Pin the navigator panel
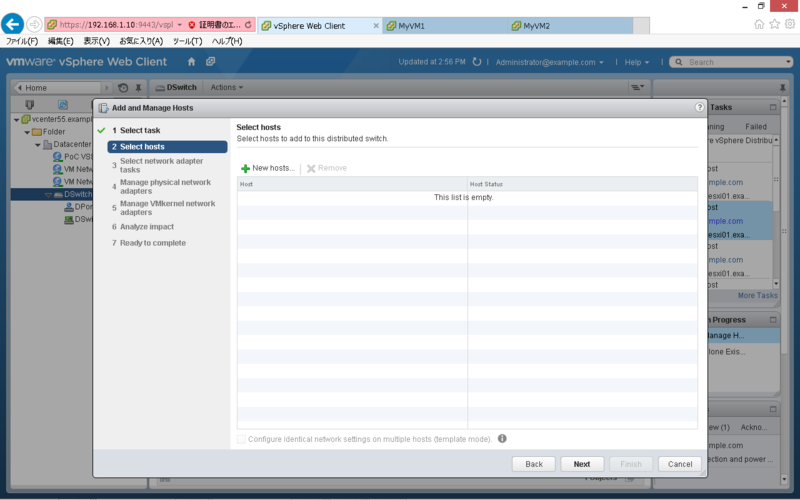 (x=138, y=88)
